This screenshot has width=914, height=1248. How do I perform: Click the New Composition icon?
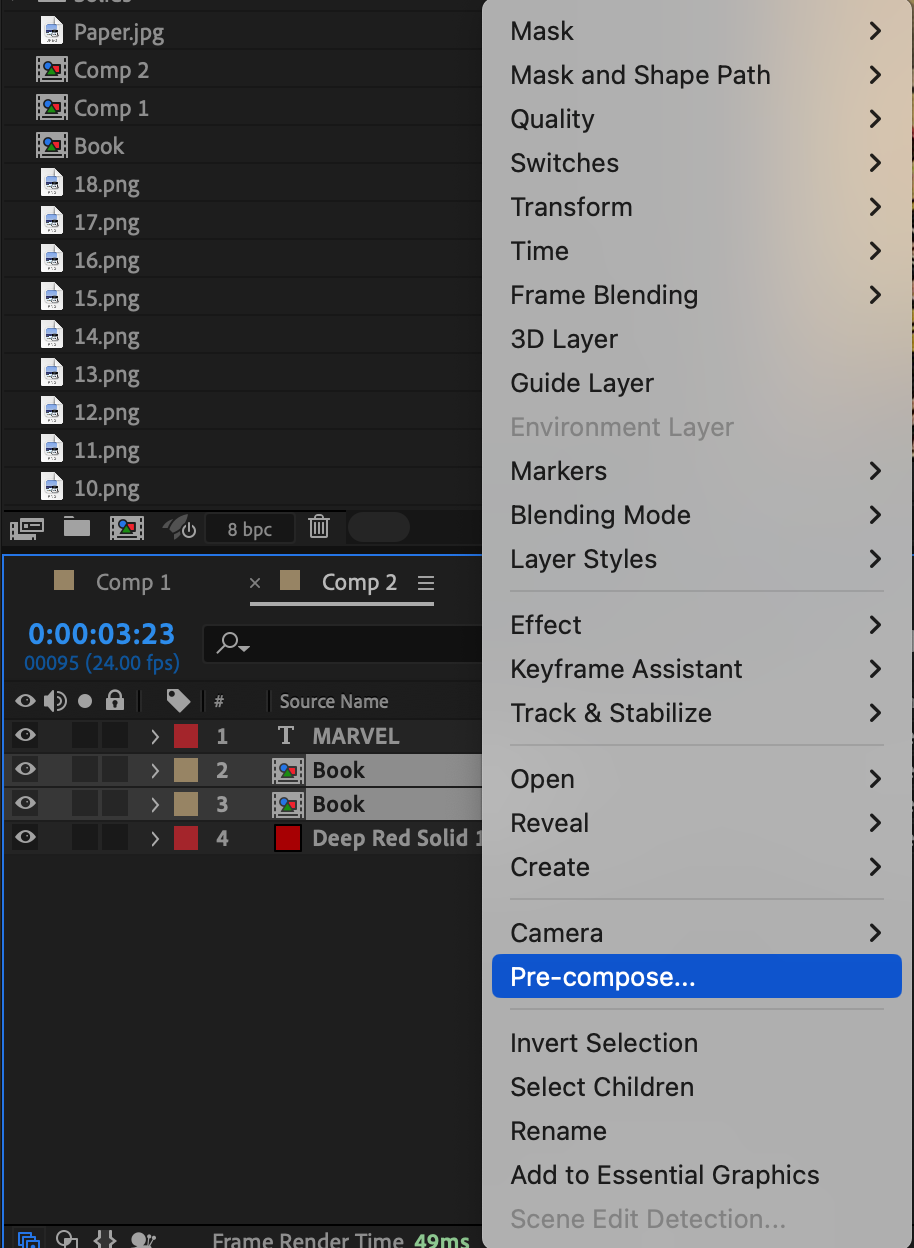point(127,528)
